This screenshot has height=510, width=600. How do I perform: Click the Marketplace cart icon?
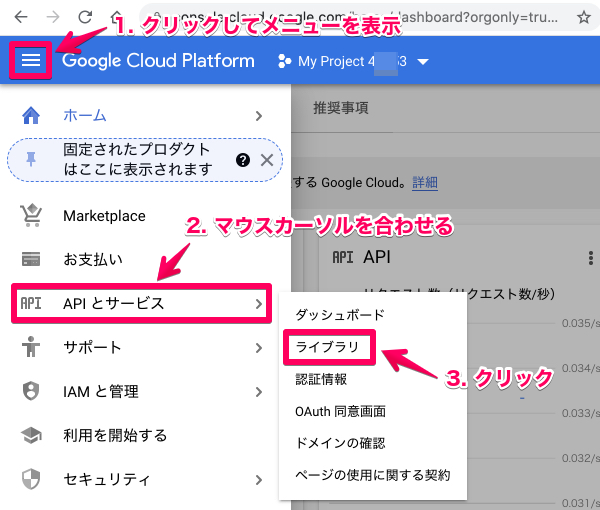[x=31, y=216]
